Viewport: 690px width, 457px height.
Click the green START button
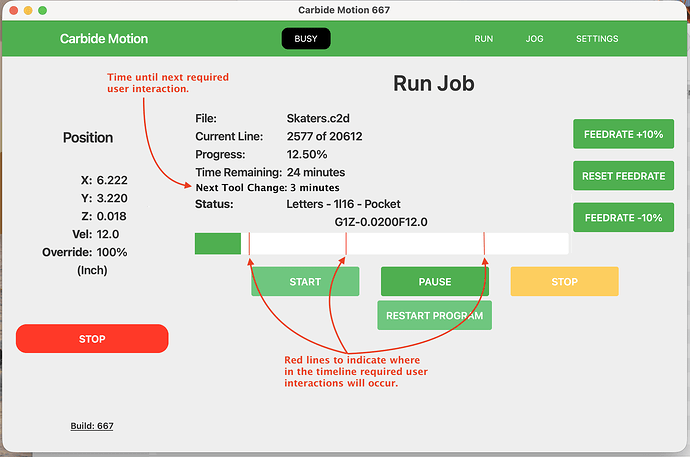[x=305, y=282]
